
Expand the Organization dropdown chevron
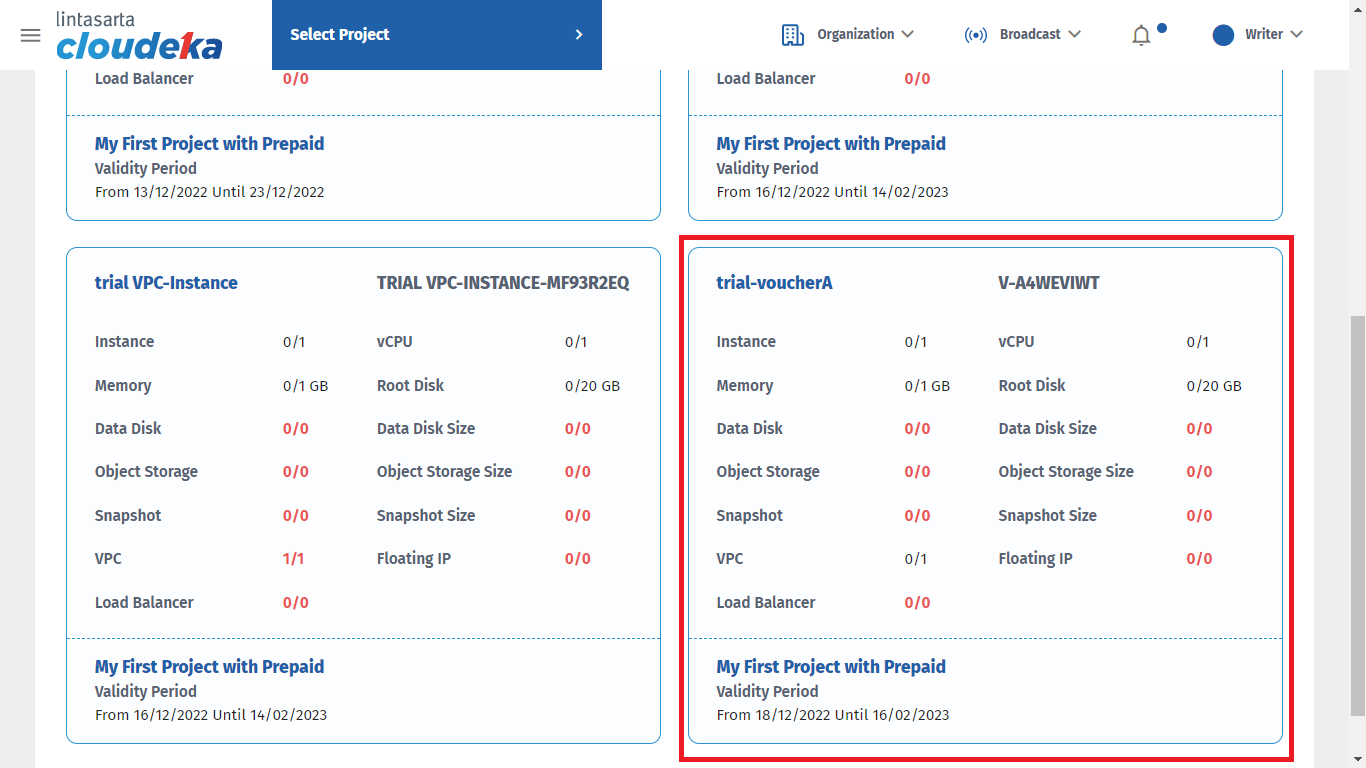(x=908, y=34)
